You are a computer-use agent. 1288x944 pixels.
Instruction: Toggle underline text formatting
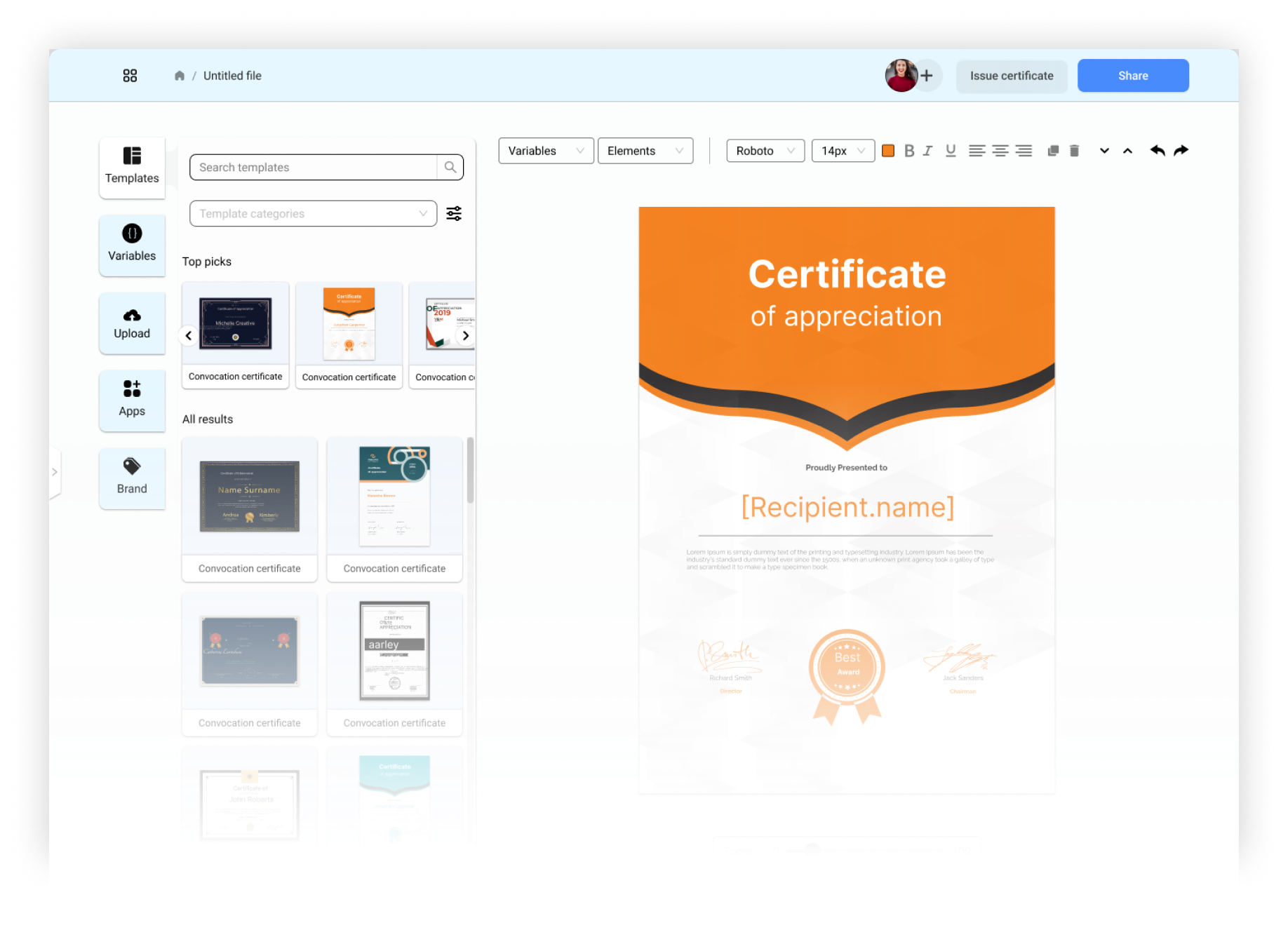(x=951, y=151)
